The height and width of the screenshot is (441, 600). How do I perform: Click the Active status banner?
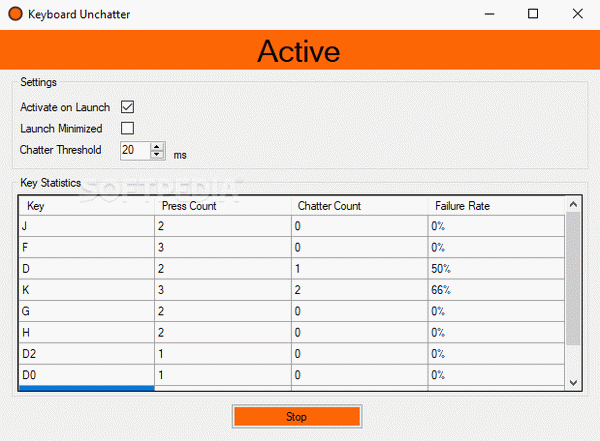pyautogui.click(x=300, y=50)
